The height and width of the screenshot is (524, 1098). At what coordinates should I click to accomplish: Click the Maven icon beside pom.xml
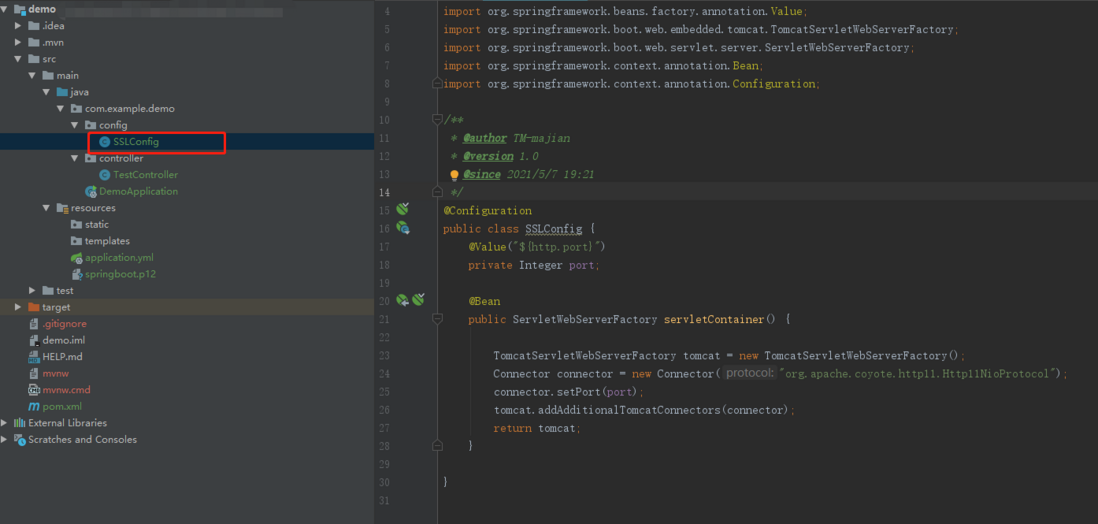pos(34,406)
